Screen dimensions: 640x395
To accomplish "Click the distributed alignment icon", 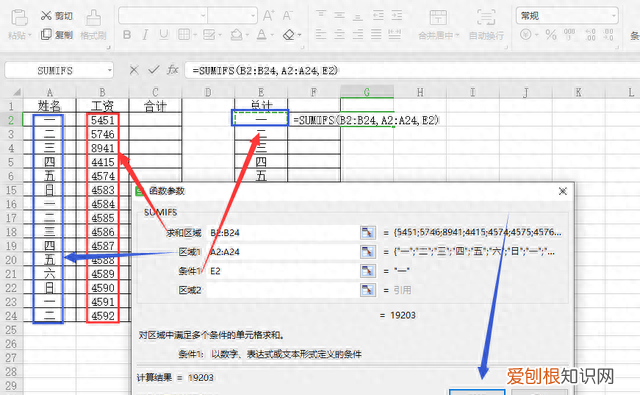I will click(x=395, y=35).
